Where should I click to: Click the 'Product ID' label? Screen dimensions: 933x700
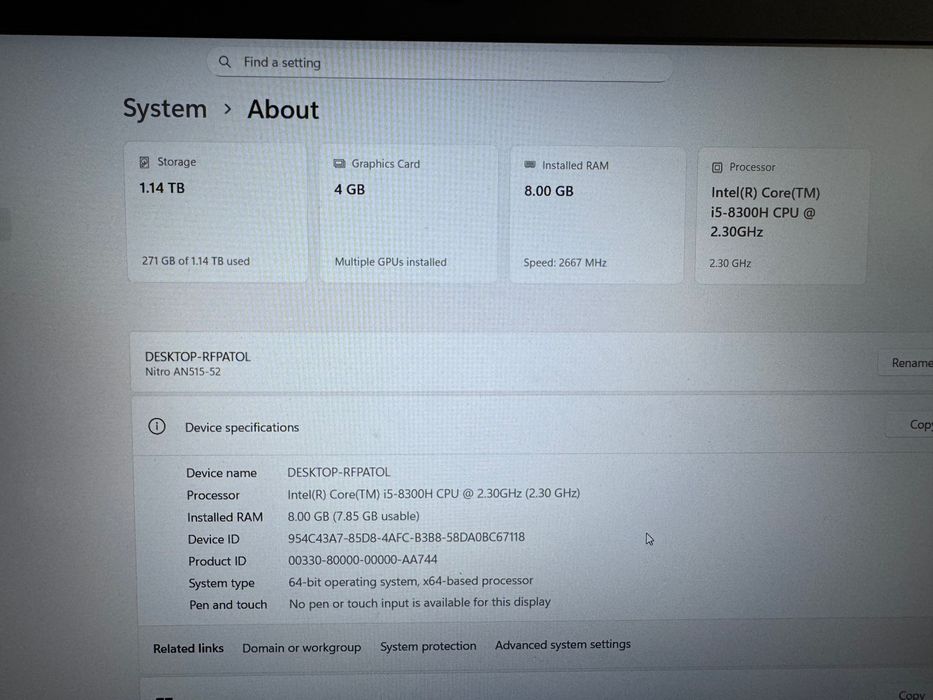[x=217, y=561]
